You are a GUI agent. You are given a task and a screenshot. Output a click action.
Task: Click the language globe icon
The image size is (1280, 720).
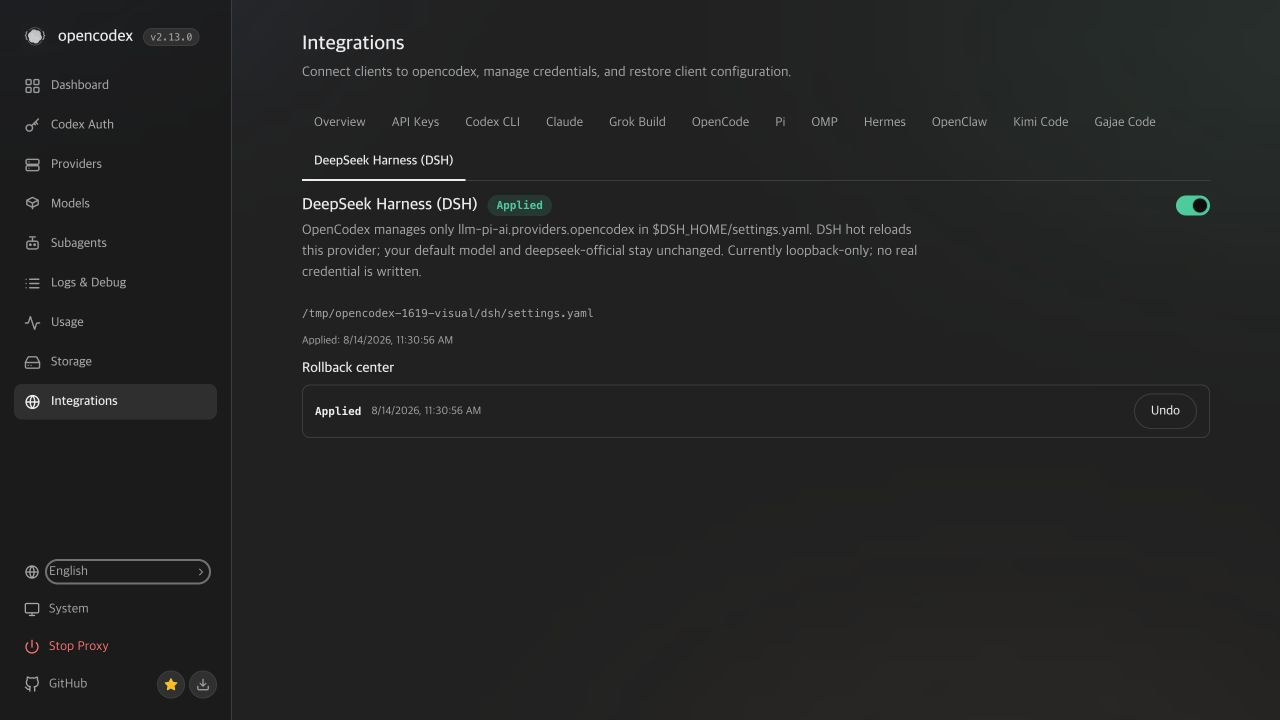(32, 572)
